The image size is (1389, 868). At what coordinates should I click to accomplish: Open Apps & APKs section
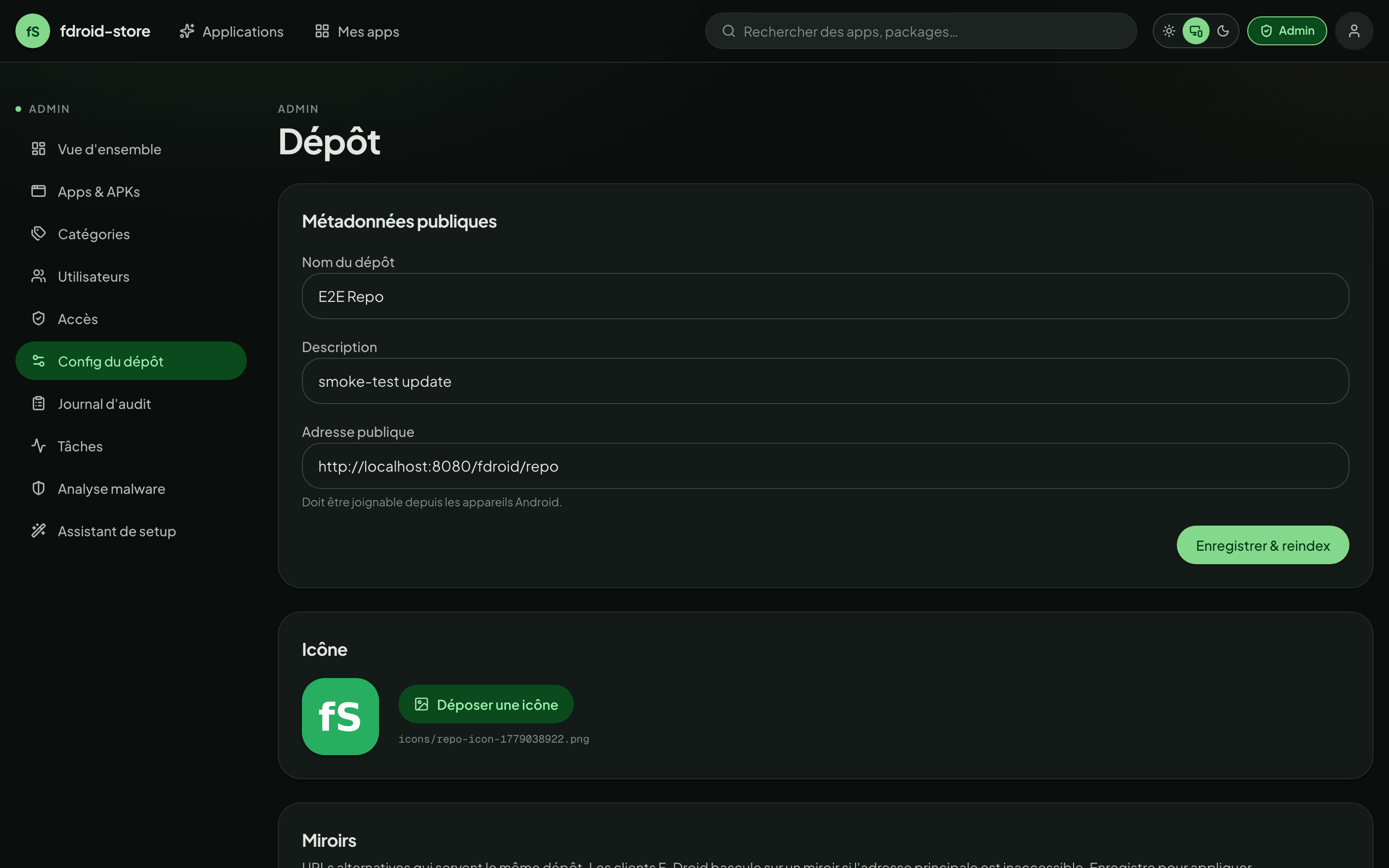[x=131, y=192]
